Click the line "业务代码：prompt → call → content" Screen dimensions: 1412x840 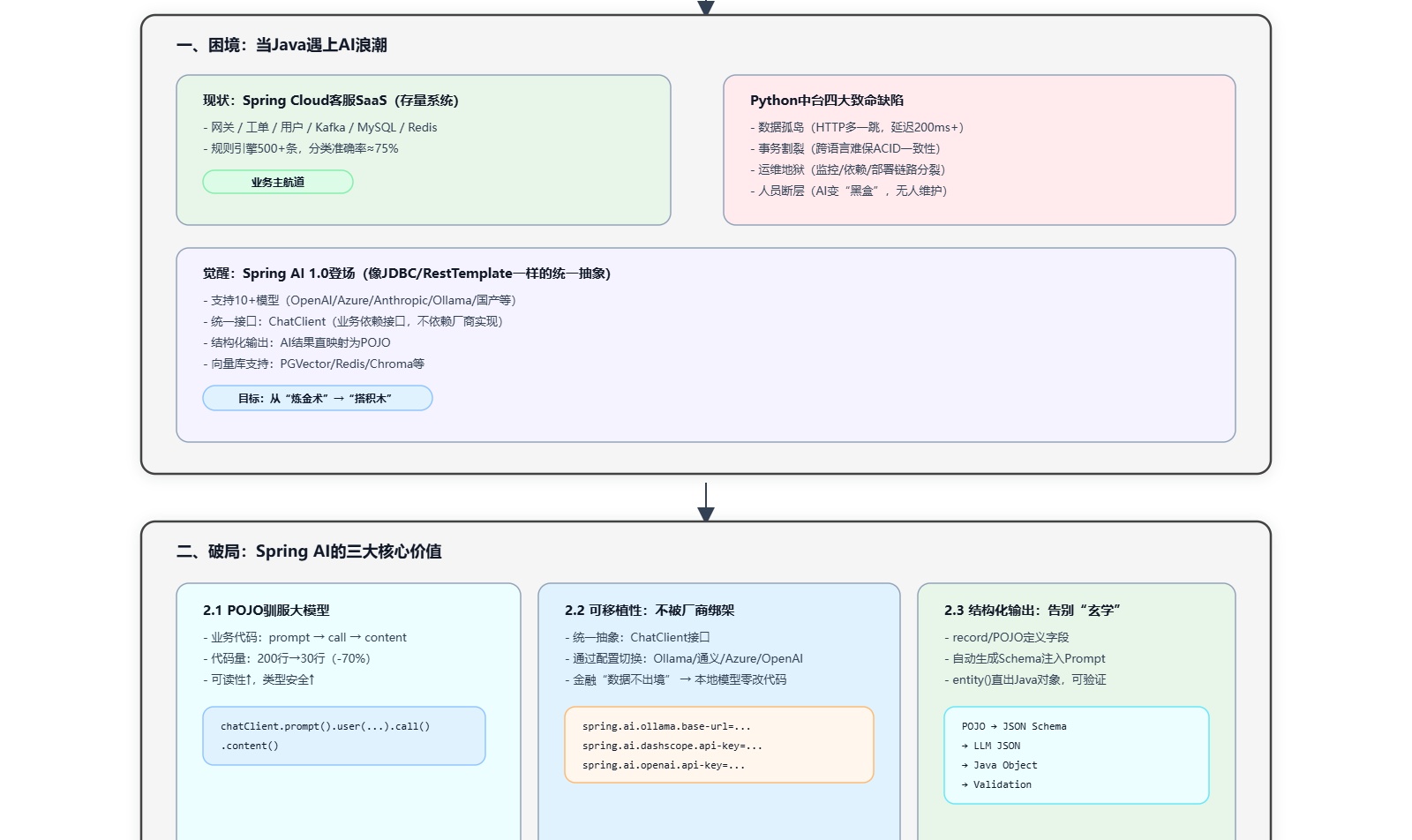(305, 637)
